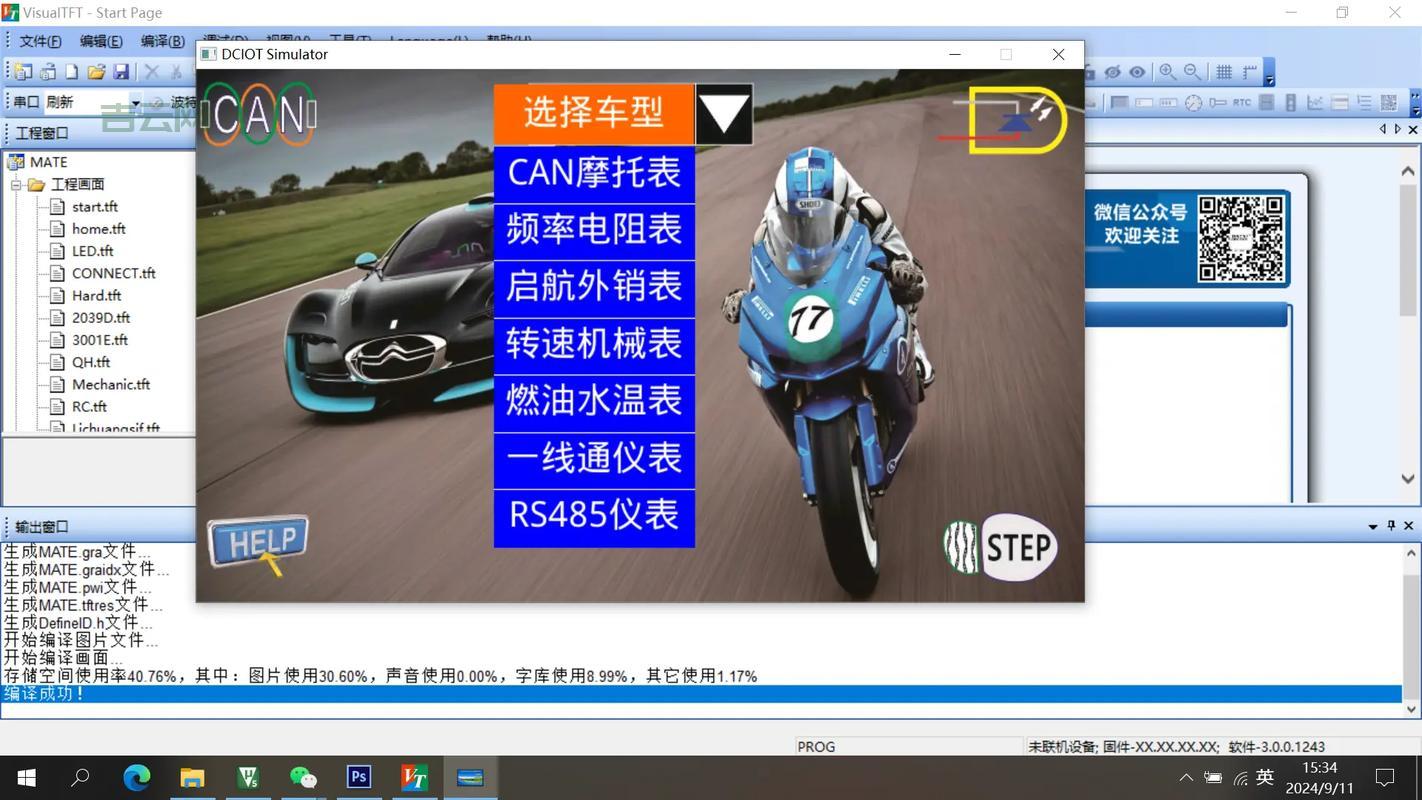The height and width of the screenshot is (800, 1422).
Task: Open home.tft in the project tree
Action: tap(98, 229)
